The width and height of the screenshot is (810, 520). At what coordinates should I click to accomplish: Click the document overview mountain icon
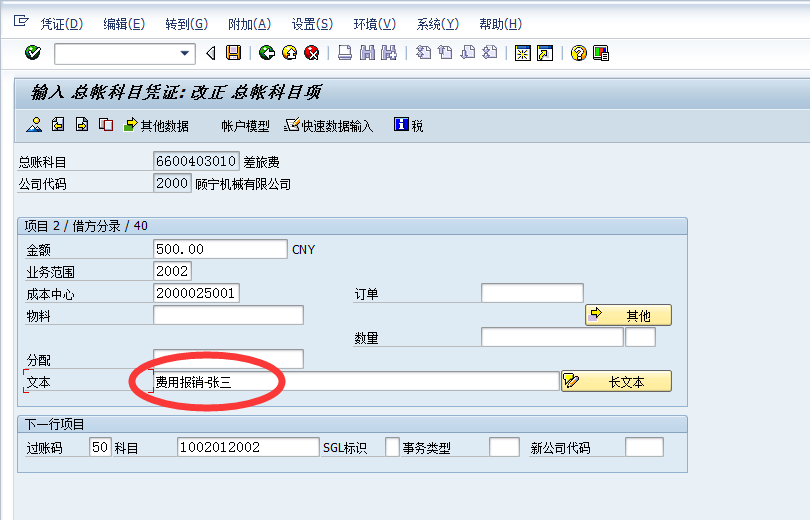point(34,124)
